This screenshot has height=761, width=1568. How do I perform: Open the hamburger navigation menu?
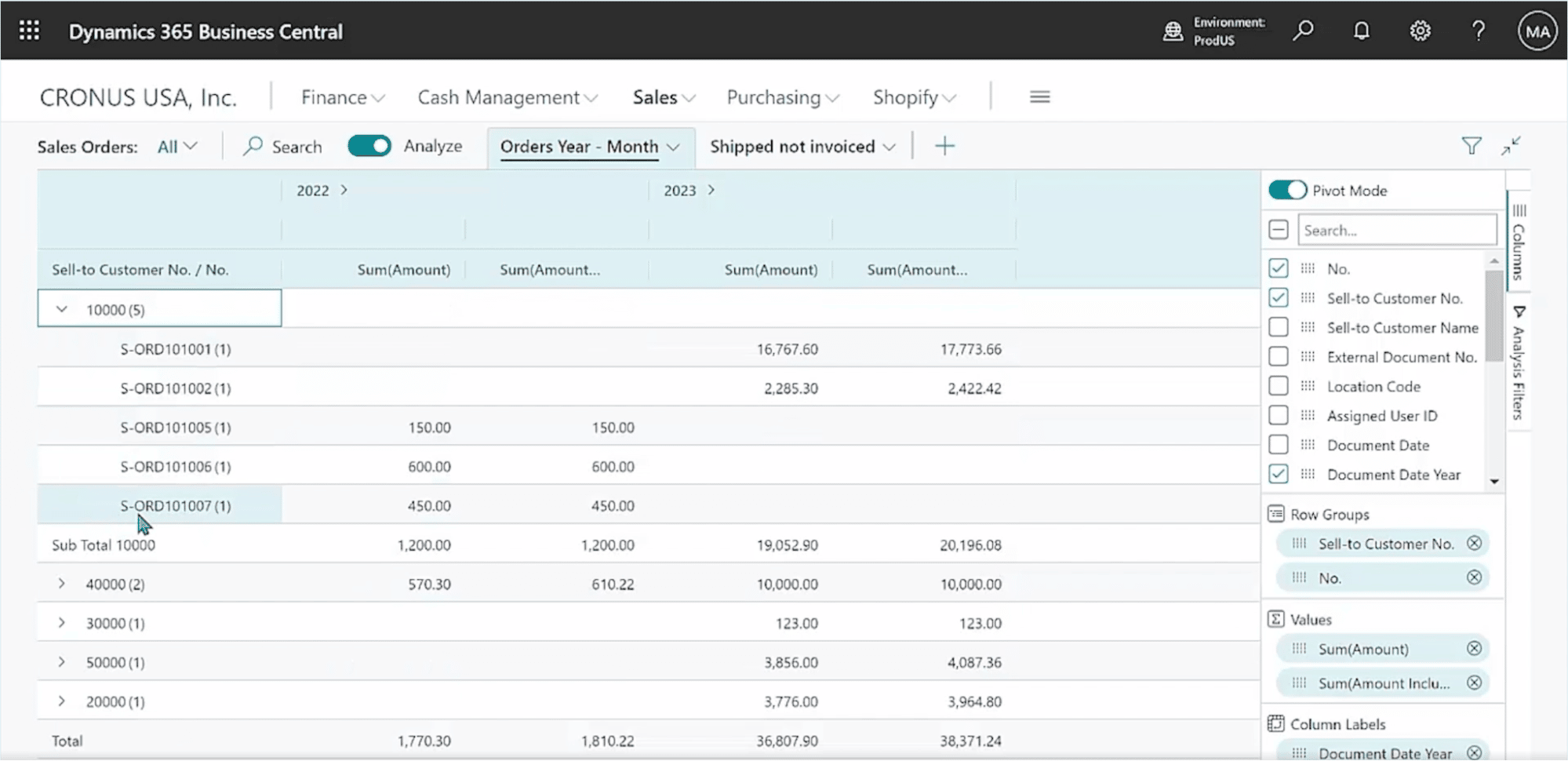[x=1039, y=96]
